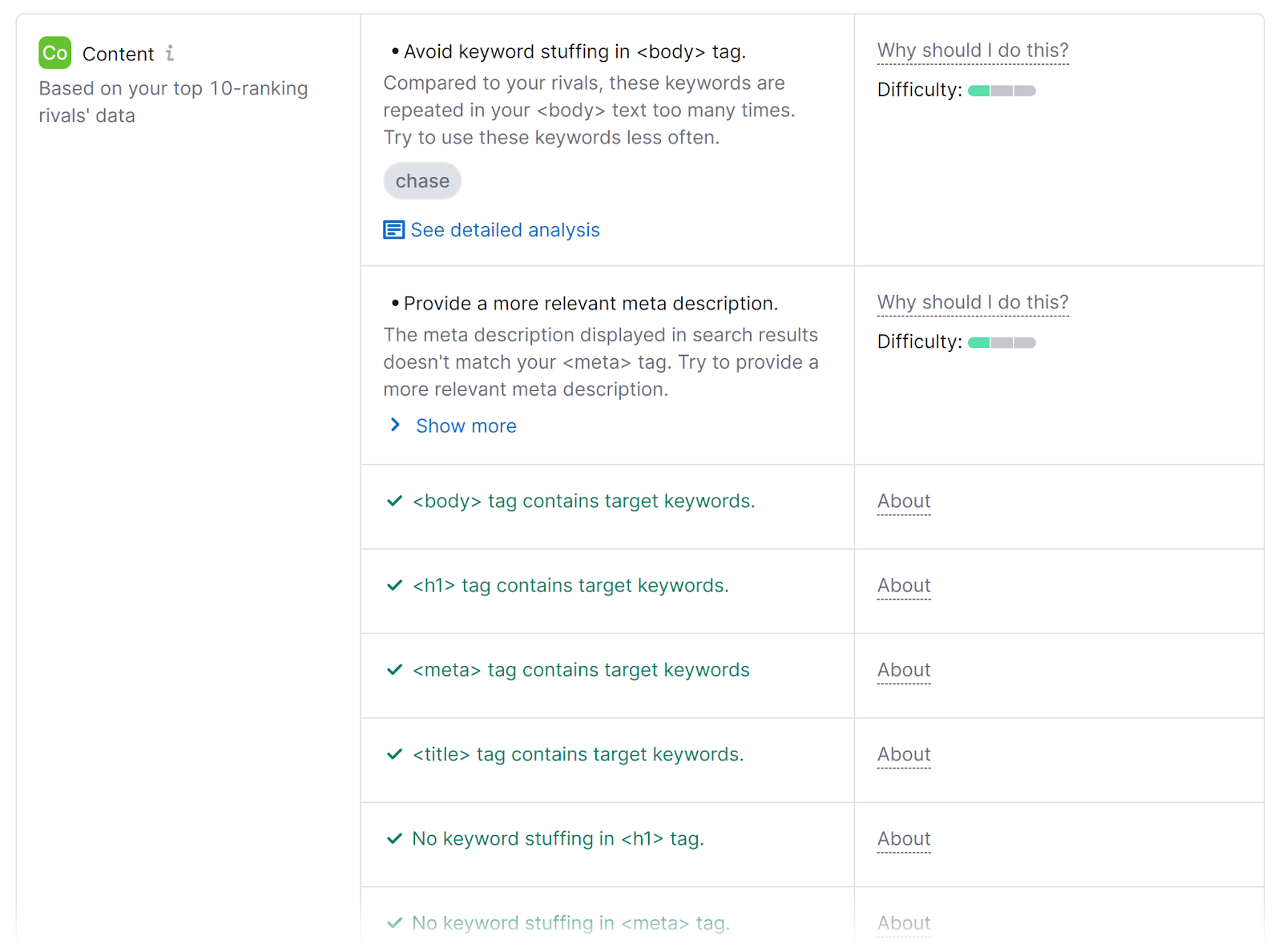Click Why should I do this for keyword stuffing
The width and height of the screenshot is (1282, 952).
[x=972, y=50]
